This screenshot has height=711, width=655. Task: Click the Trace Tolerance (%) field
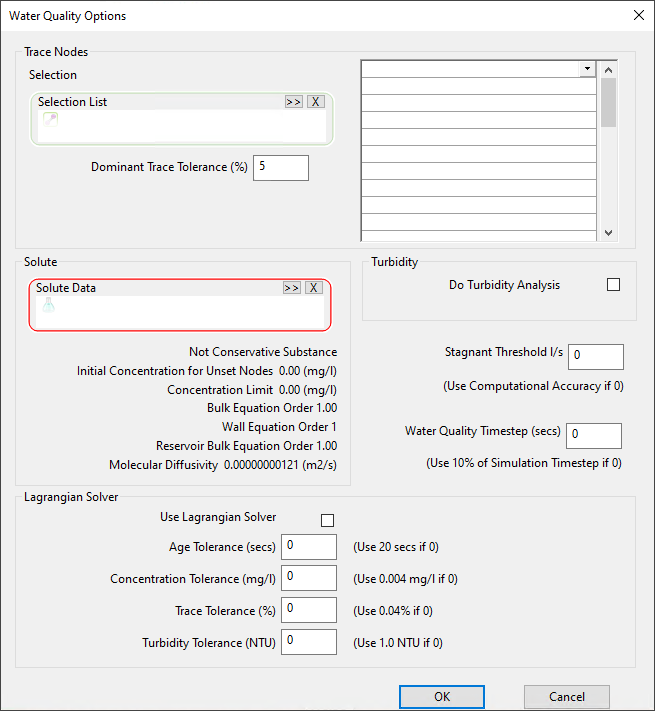point(309,610)
